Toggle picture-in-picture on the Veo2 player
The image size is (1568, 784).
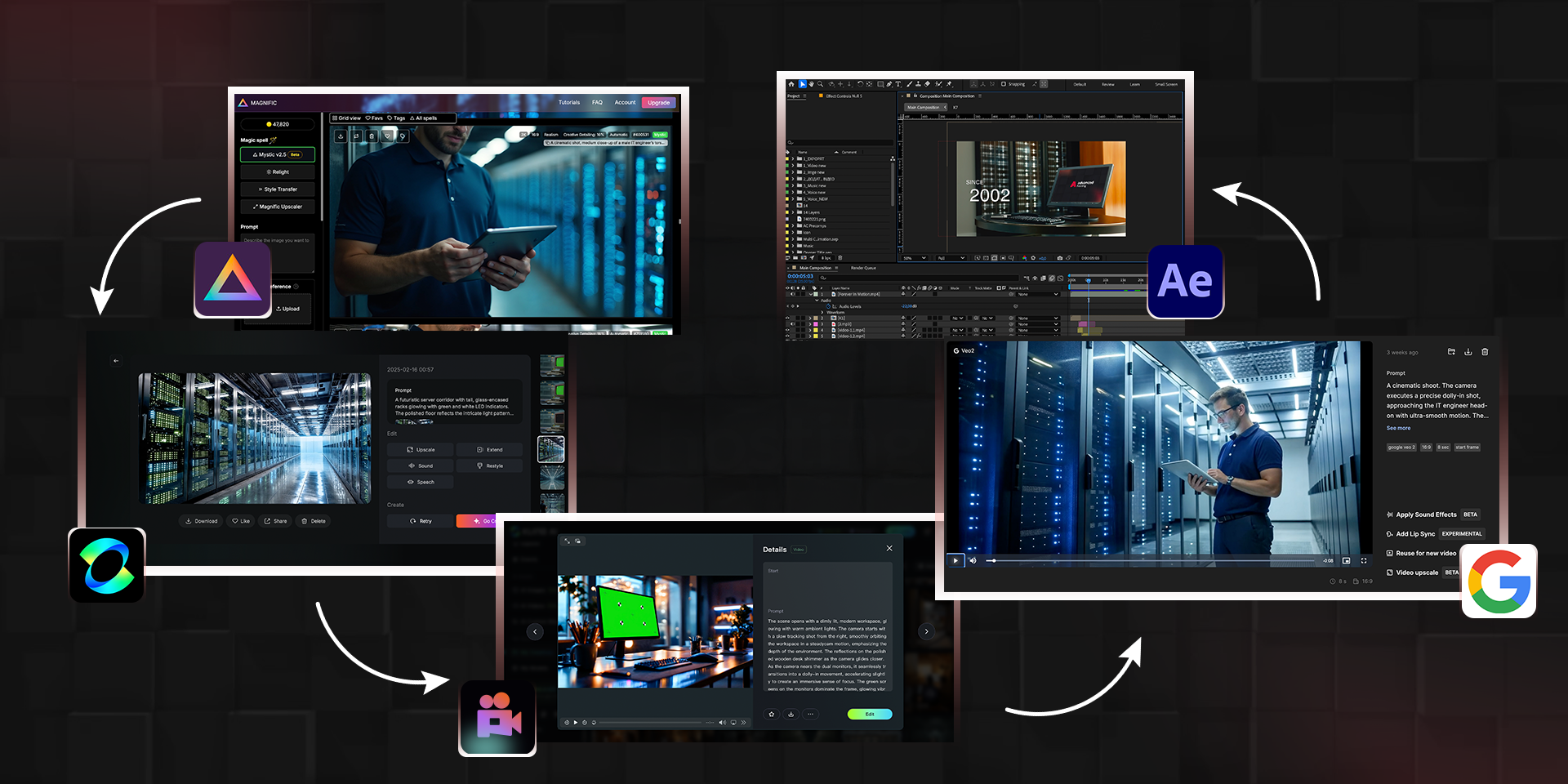(x=1346, y=561)
